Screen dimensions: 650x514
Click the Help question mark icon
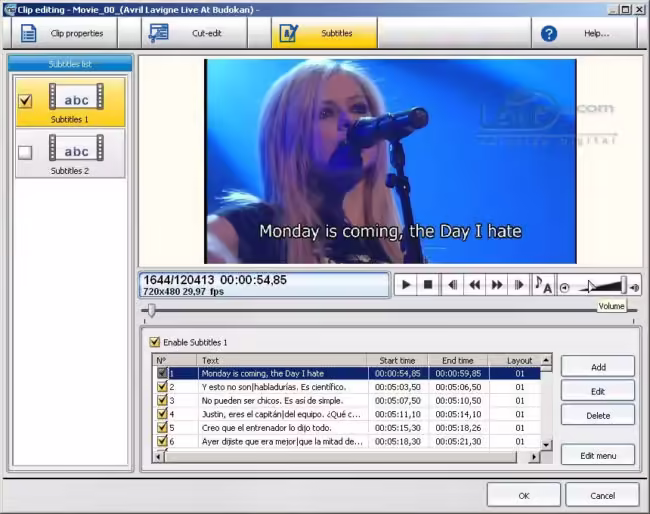(548, 34)
